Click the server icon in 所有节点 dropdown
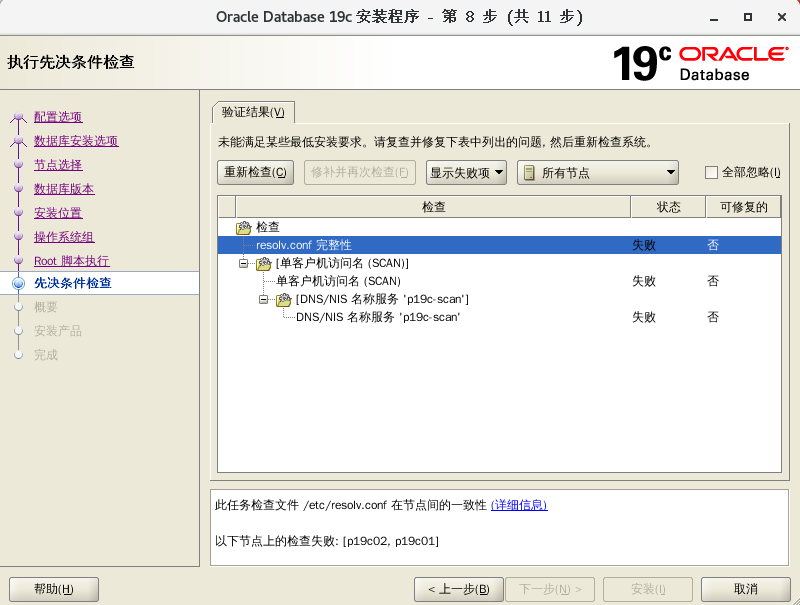Viewport: 800px width, 605px height. [530, 173]
